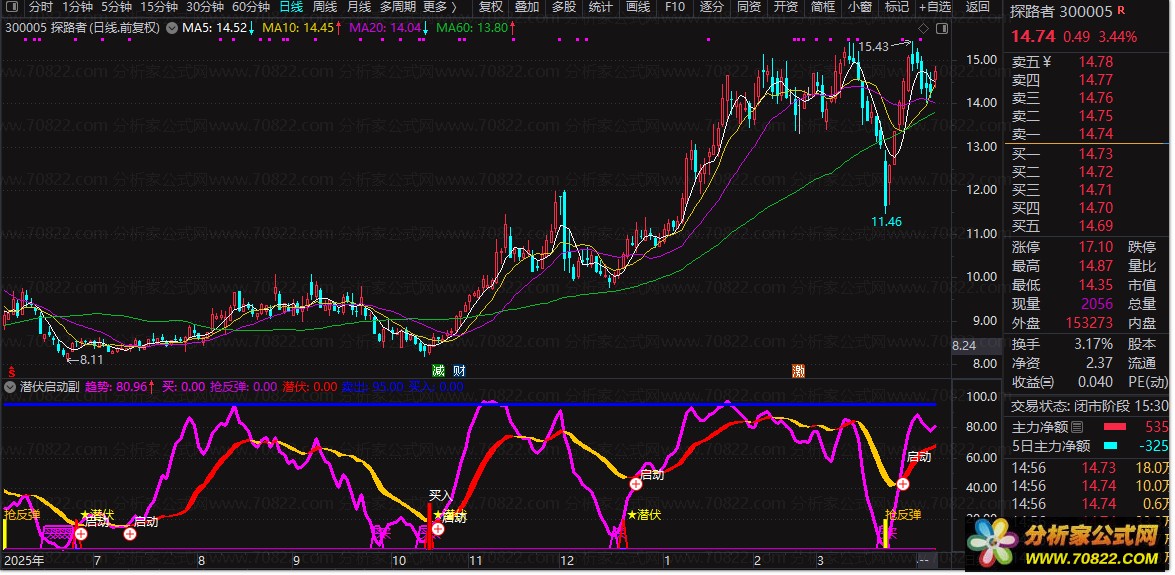Click the circled plus 启动 signal near 买入
The image size is (1175, 575).
437,530
